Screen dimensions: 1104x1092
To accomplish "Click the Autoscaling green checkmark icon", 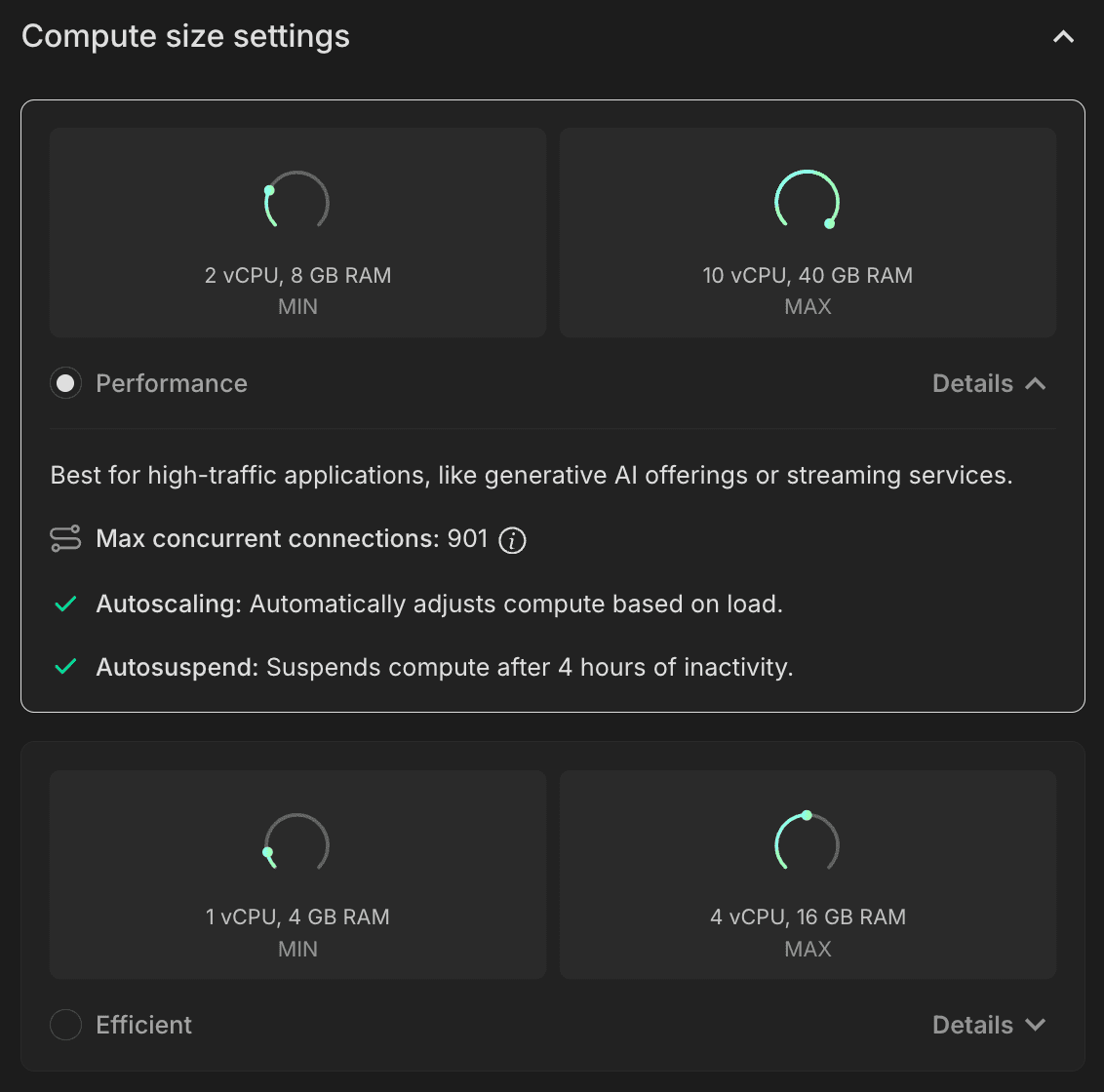I will [64, 604].
